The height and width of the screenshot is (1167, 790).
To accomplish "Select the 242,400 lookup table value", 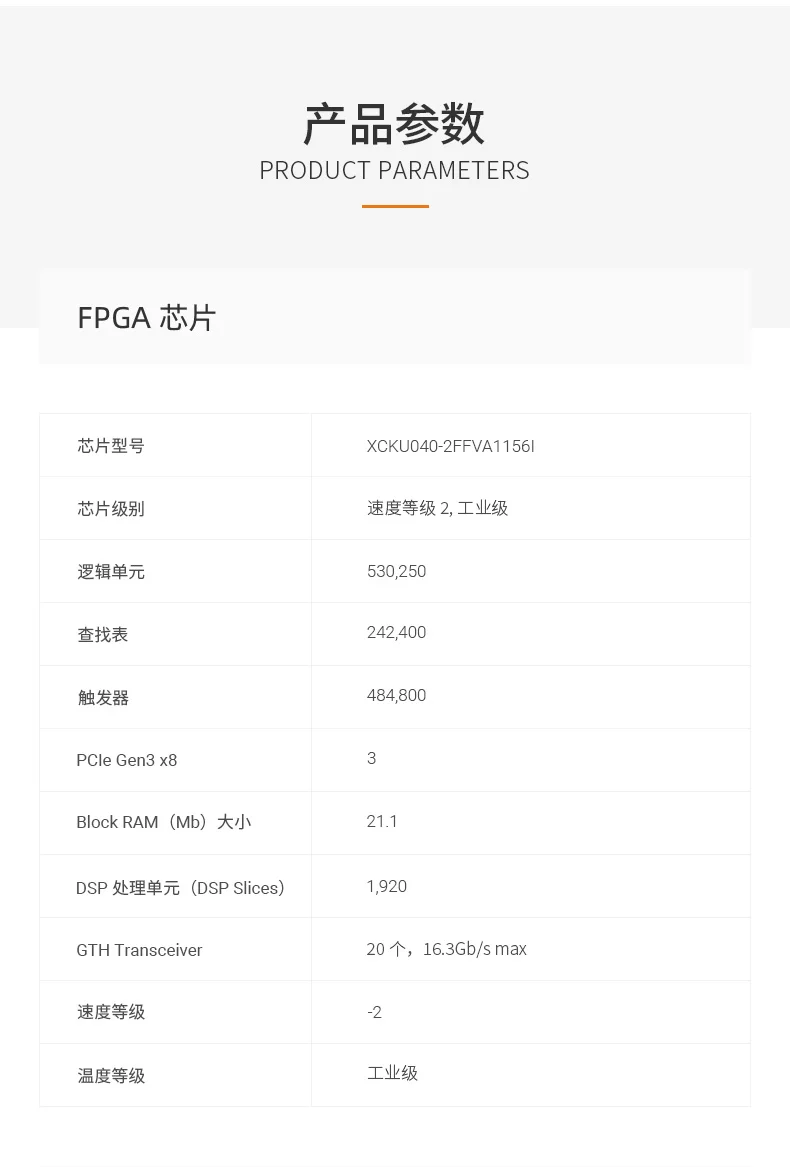I will click(396, 632).
